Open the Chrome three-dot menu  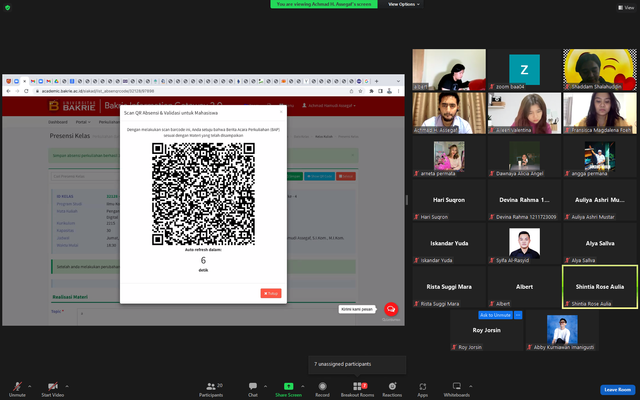pyautogui.click(x=399, y=91)
